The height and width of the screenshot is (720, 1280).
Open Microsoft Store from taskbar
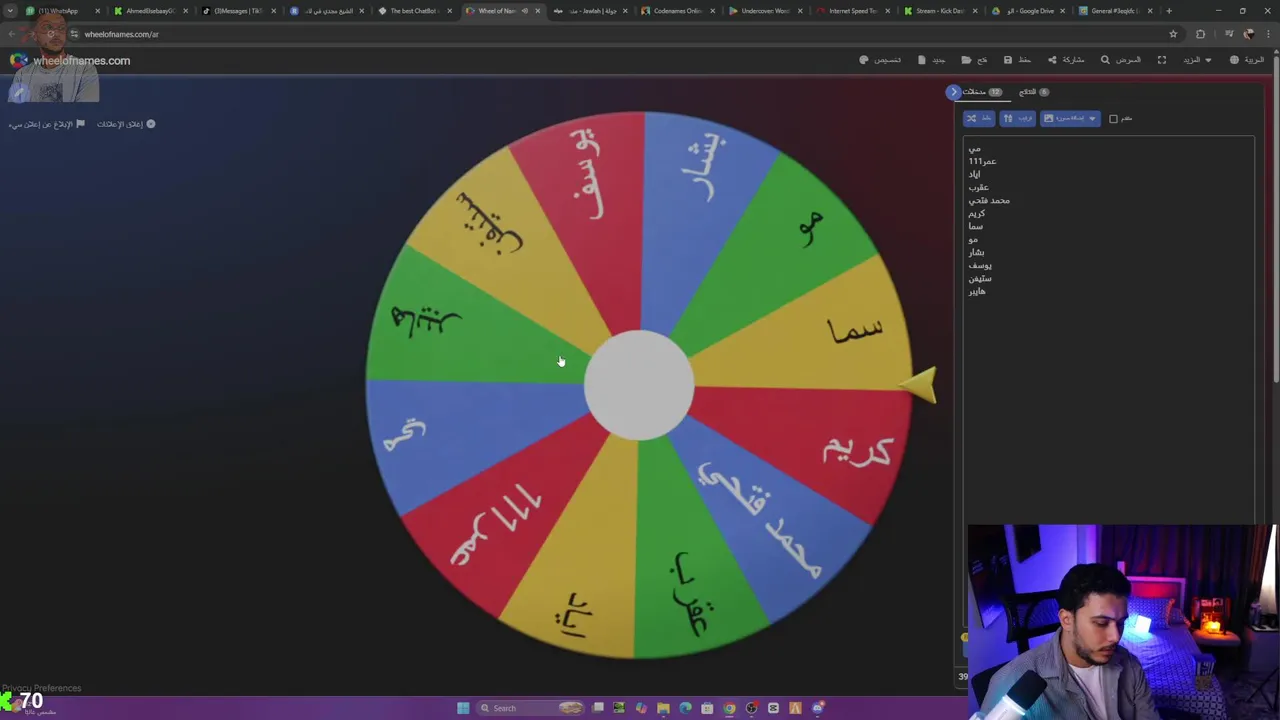707,708
